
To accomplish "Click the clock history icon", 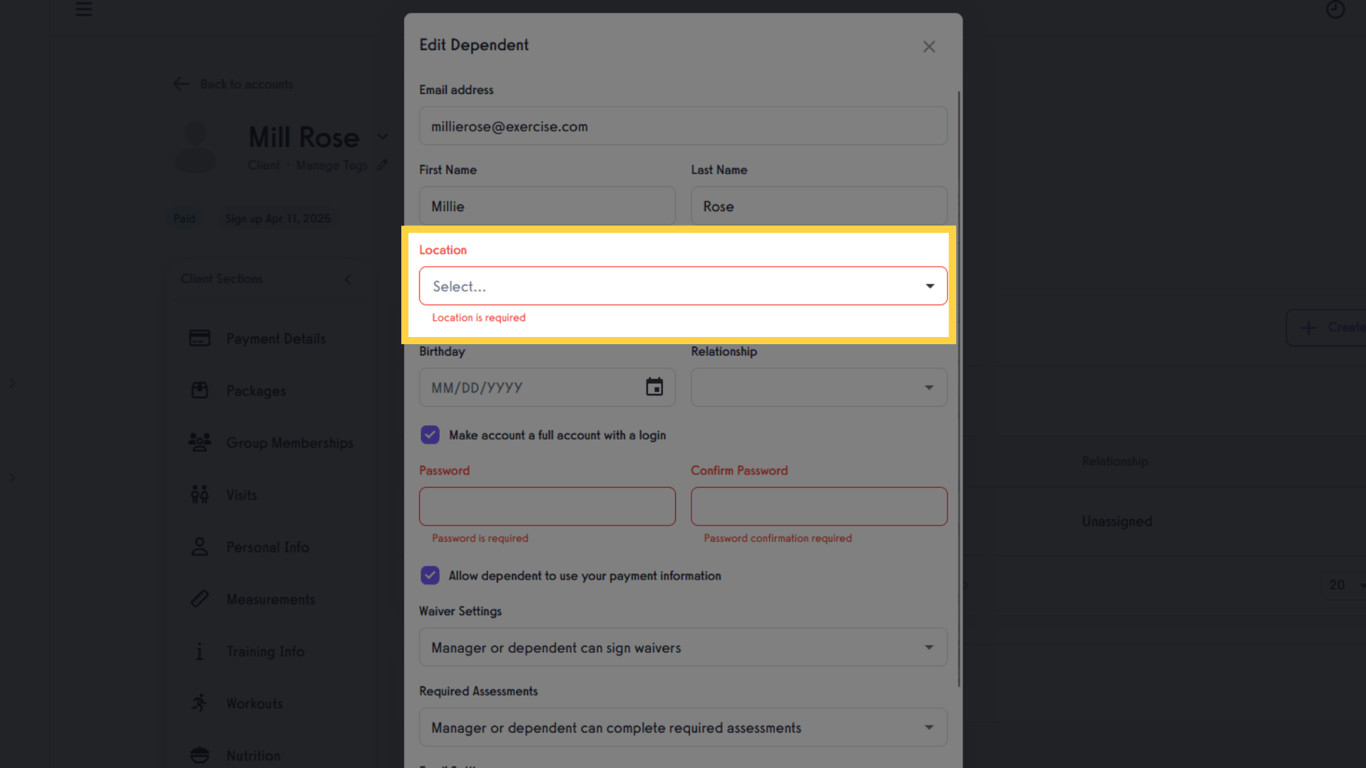I will tap(1335, 9).
